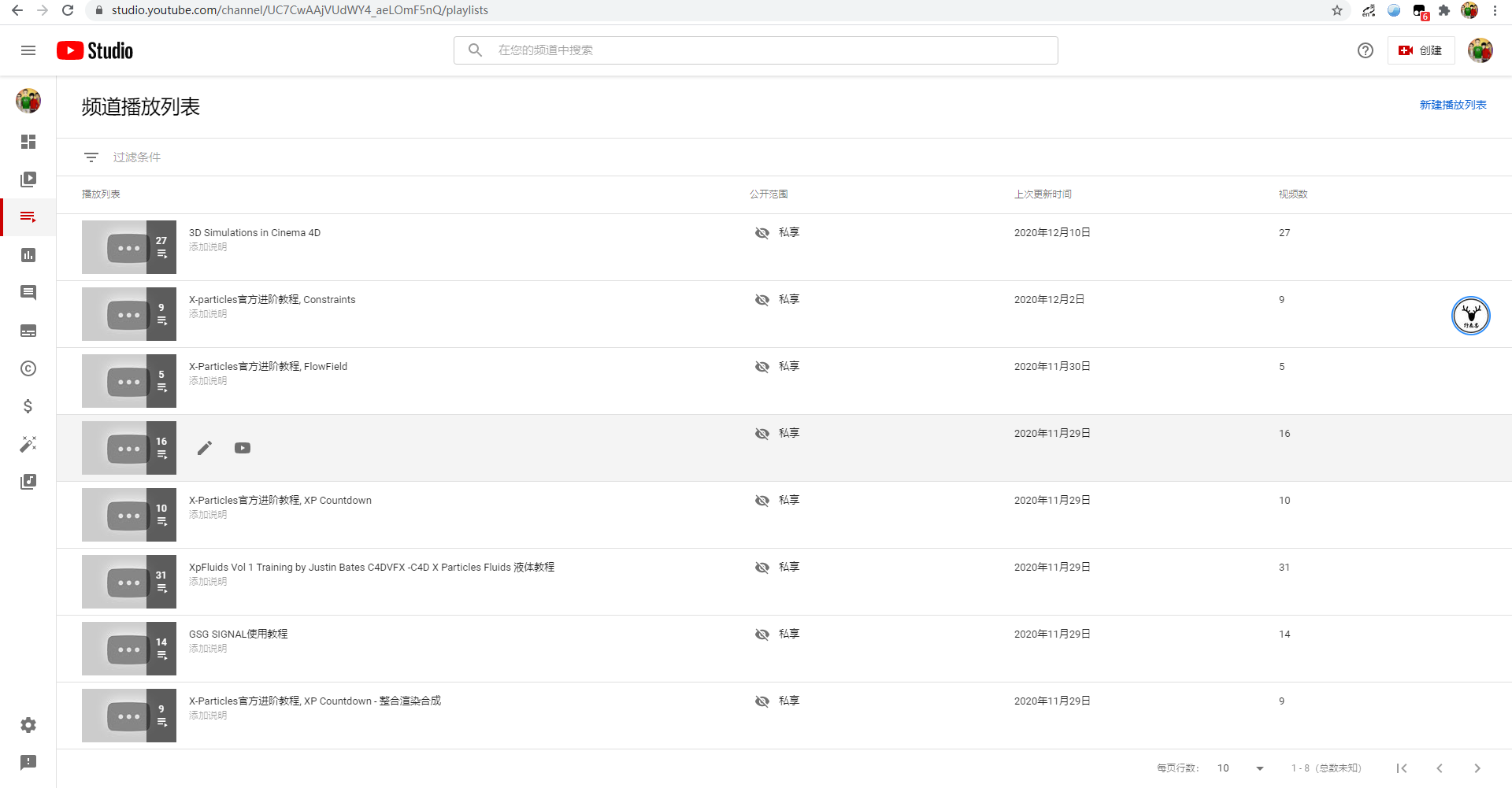Change visibility of FlowField playlist
Image resolution: width=1512 pixels, height=788 pixels.
coord(777,367)
